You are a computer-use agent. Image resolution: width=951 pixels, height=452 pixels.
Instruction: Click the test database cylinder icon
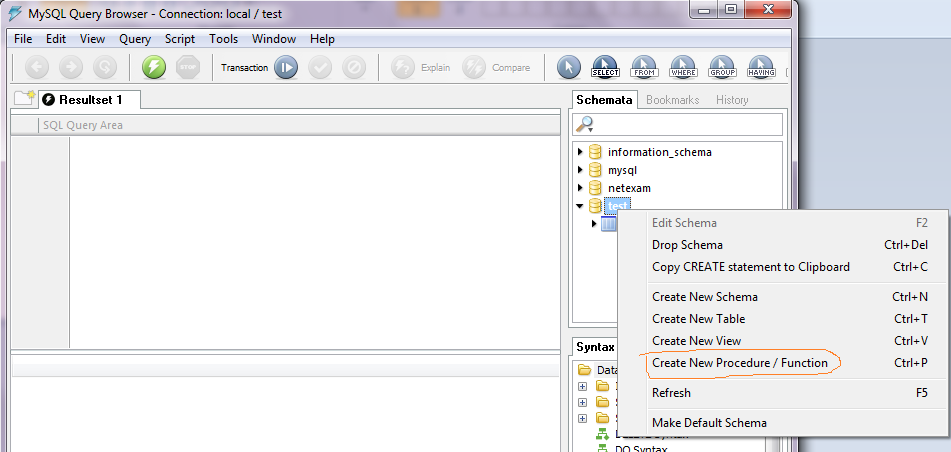click(595, 206)
